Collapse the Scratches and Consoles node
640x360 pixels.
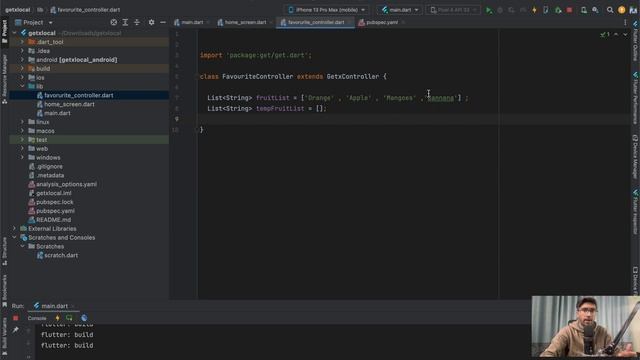[x=15, y=238]
